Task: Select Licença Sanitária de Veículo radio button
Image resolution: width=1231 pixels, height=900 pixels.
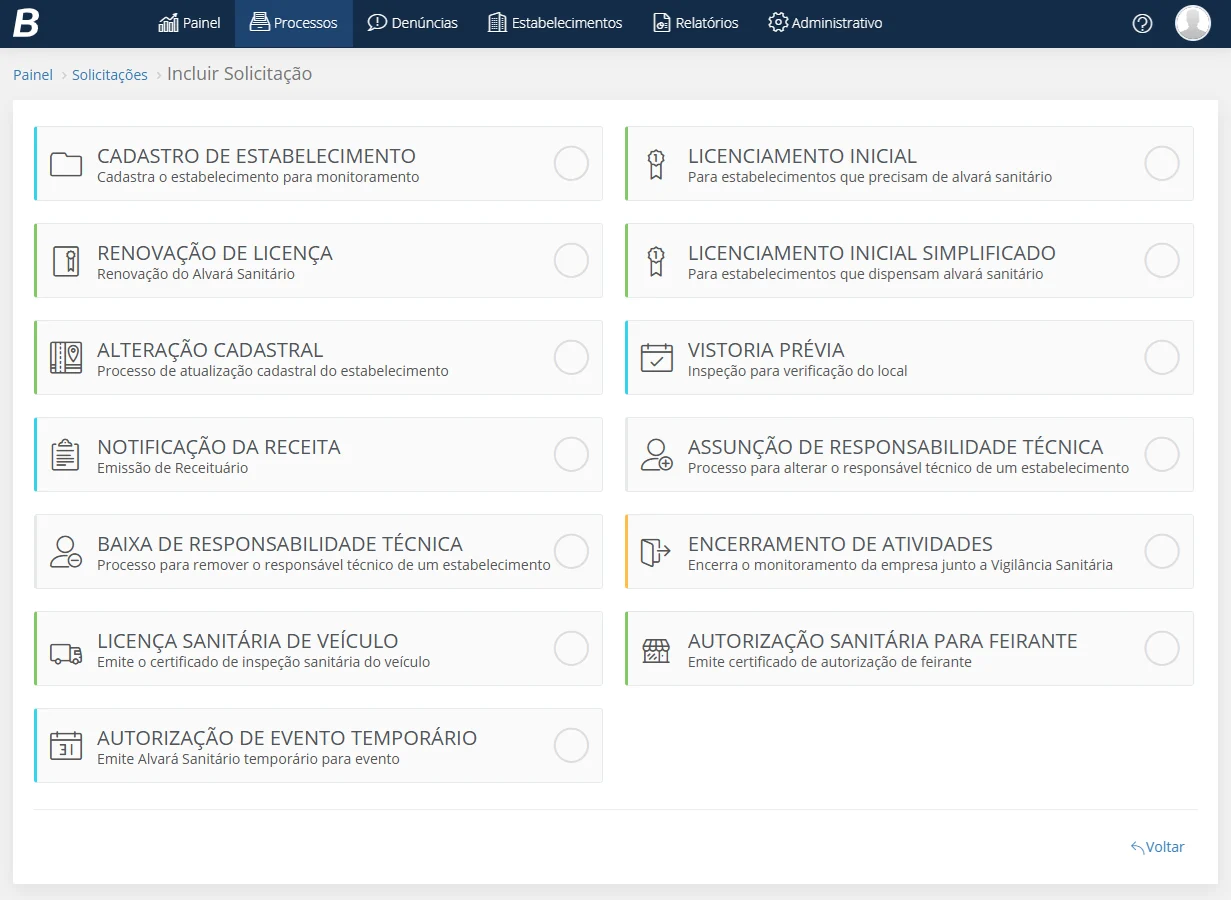Action: coord(571,648)
